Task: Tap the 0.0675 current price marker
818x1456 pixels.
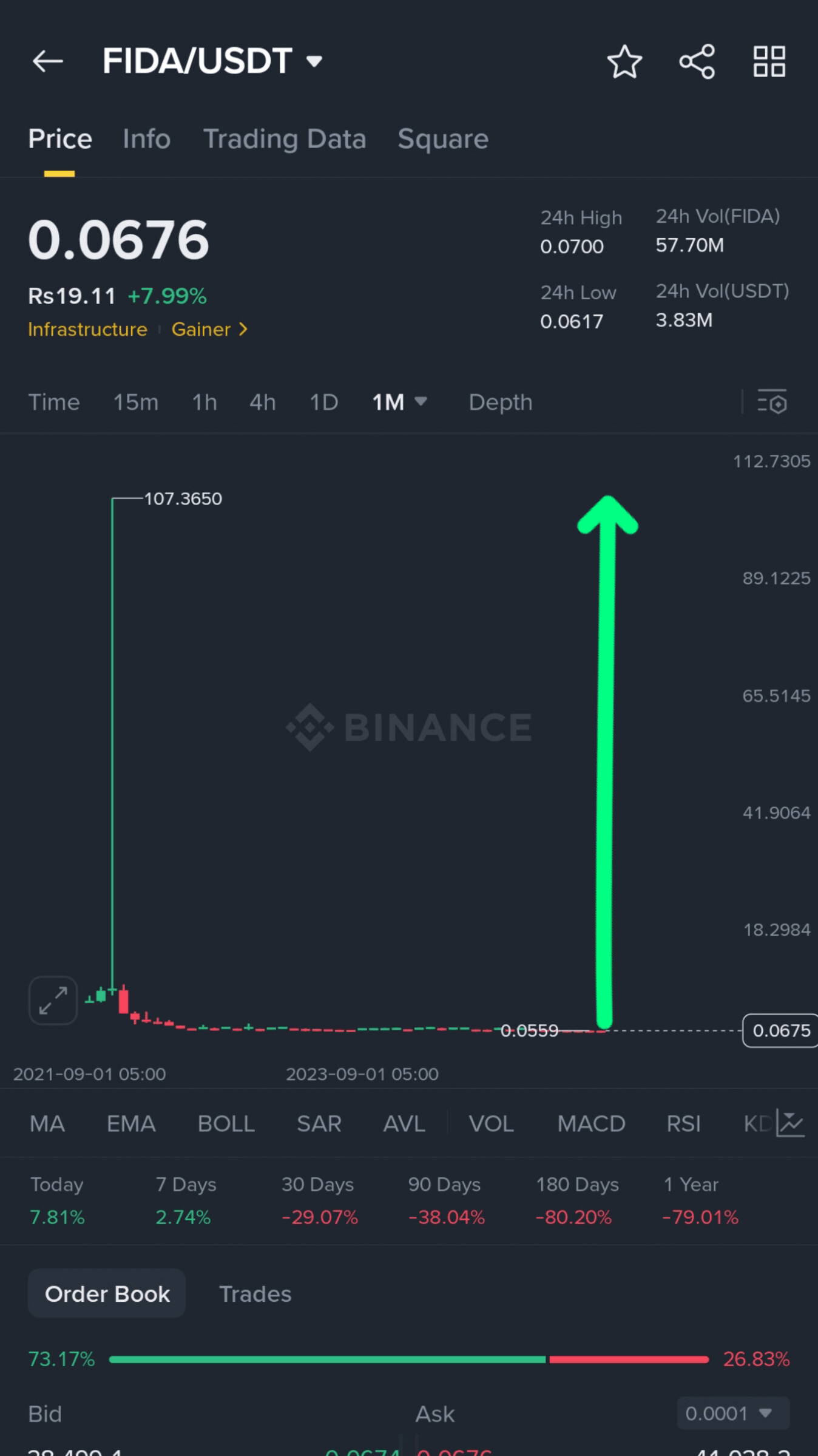Action: pos(780,1030)
